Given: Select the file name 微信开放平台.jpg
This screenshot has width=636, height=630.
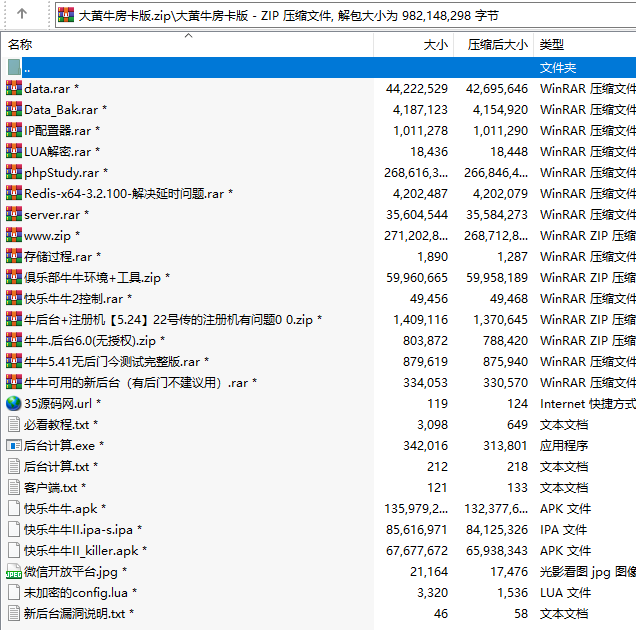Looking at the screenshot, I should point(71,572).
